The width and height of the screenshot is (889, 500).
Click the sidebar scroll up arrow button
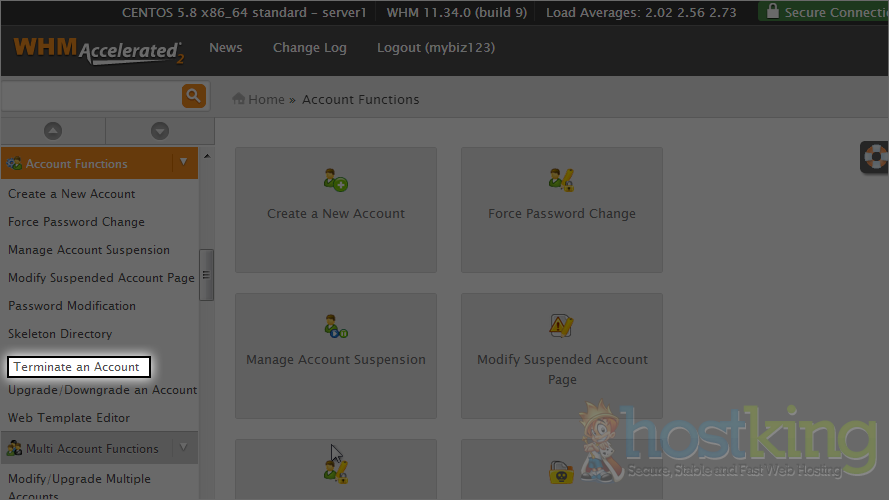pos(53,131)
